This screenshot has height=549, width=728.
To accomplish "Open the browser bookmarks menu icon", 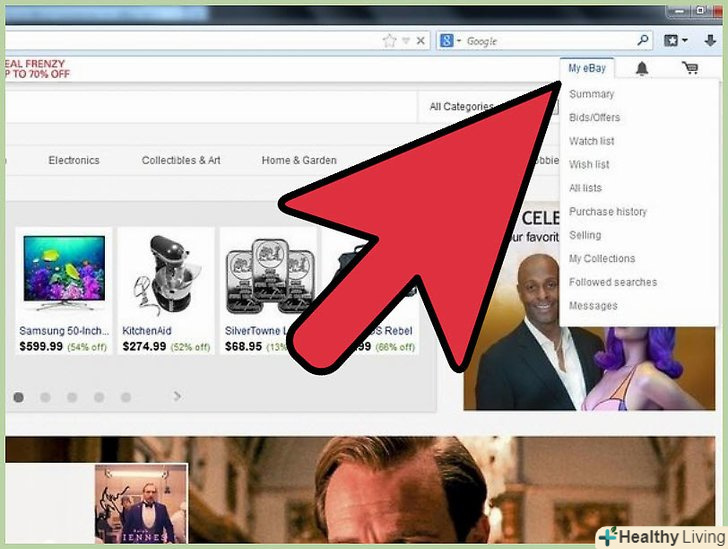I will [675, 41].
